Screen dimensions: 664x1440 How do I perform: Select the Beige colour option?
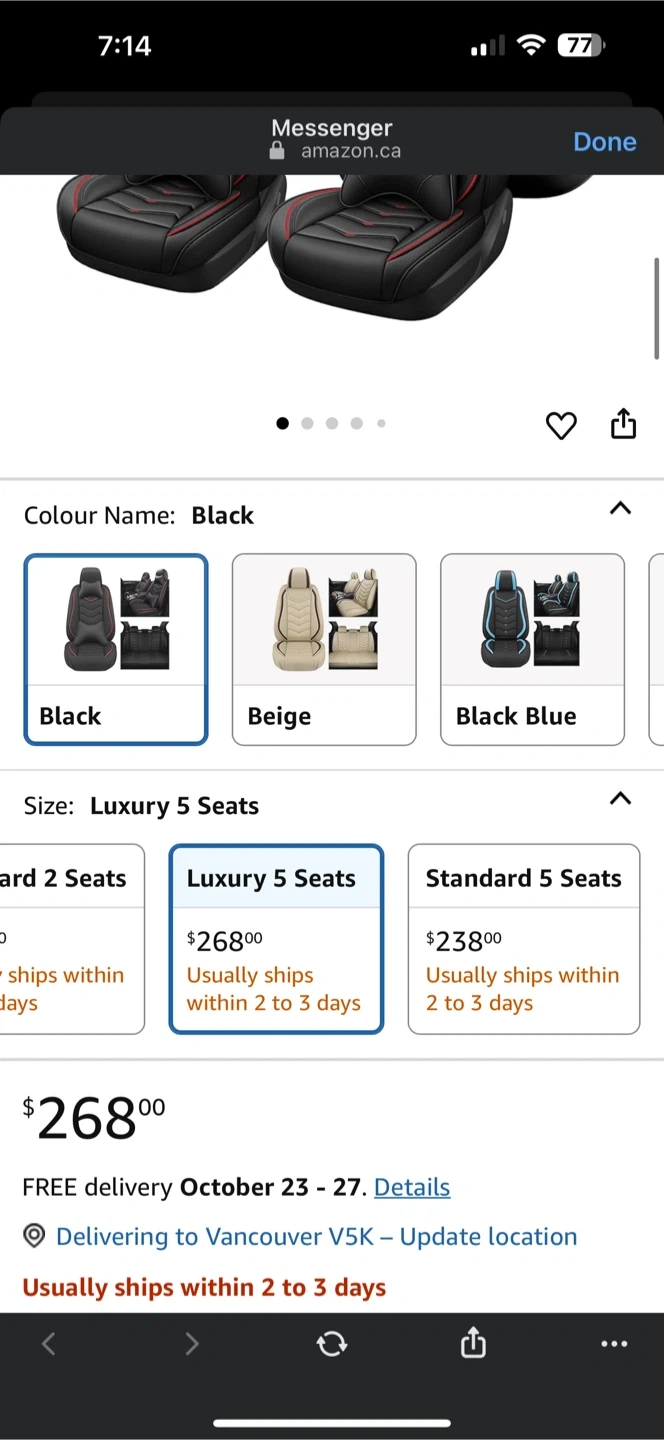(324, 649)
